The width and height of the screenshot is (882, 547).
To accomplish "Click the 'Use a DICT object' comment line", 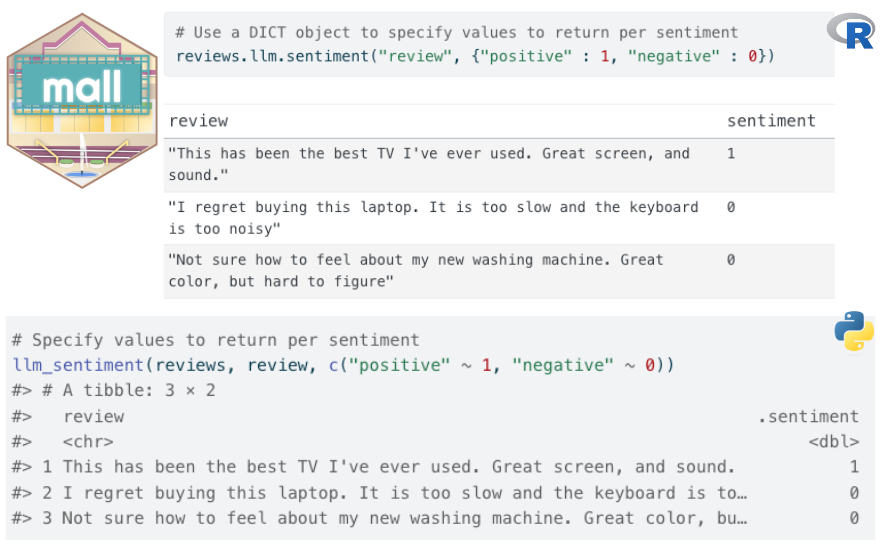I will (456, 33).
